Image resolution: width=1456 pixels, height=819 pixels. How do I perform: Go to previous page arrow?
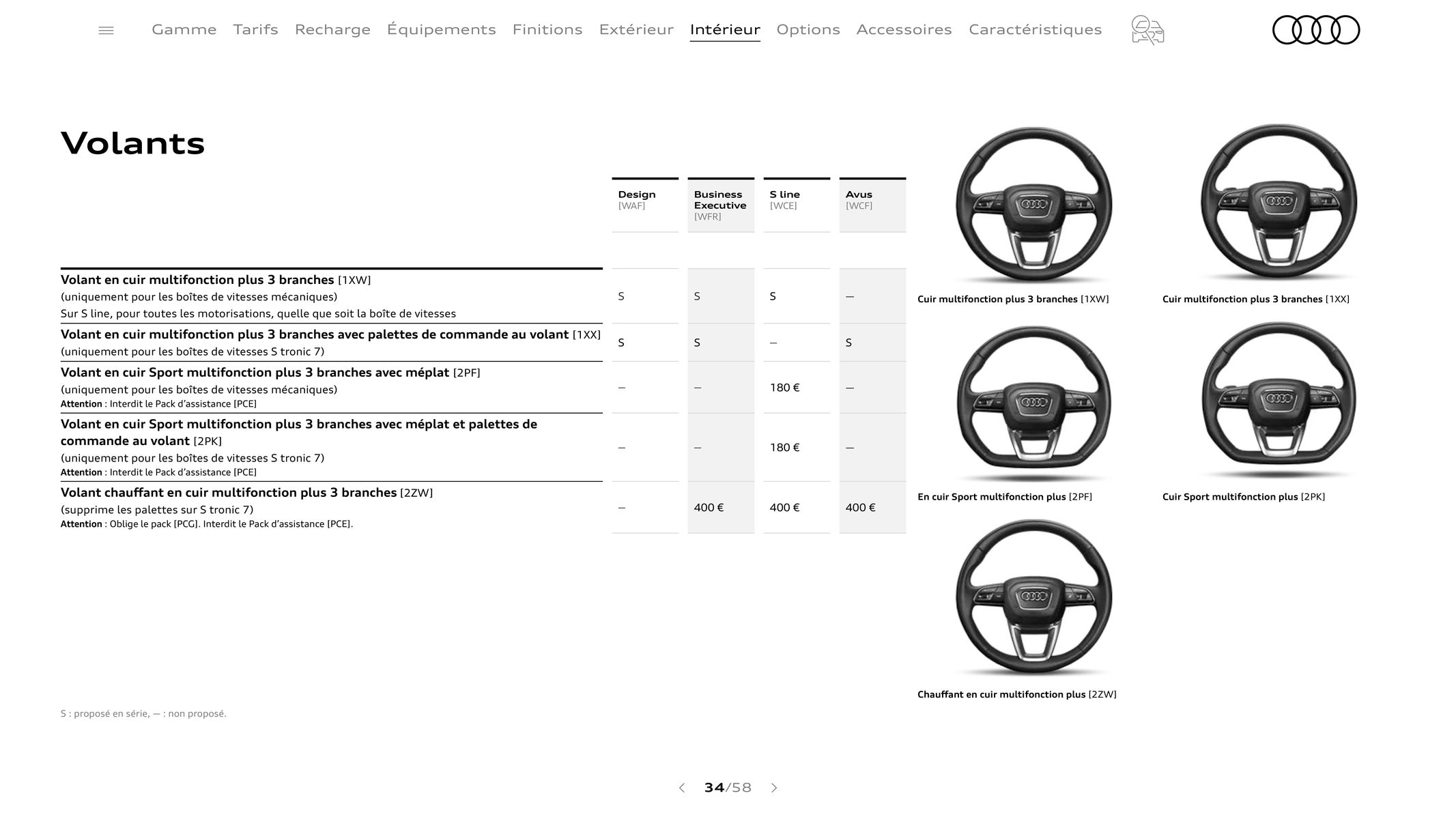click(681, 788)
